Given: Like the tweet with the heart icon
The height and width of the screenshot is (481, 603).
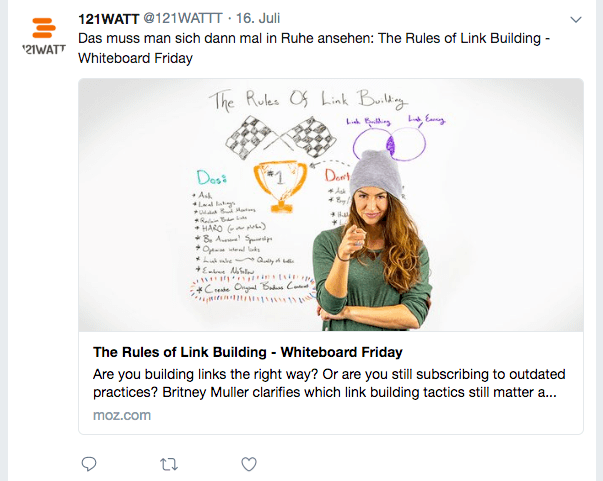Looking at the screenshot, I should click(249, 464).
